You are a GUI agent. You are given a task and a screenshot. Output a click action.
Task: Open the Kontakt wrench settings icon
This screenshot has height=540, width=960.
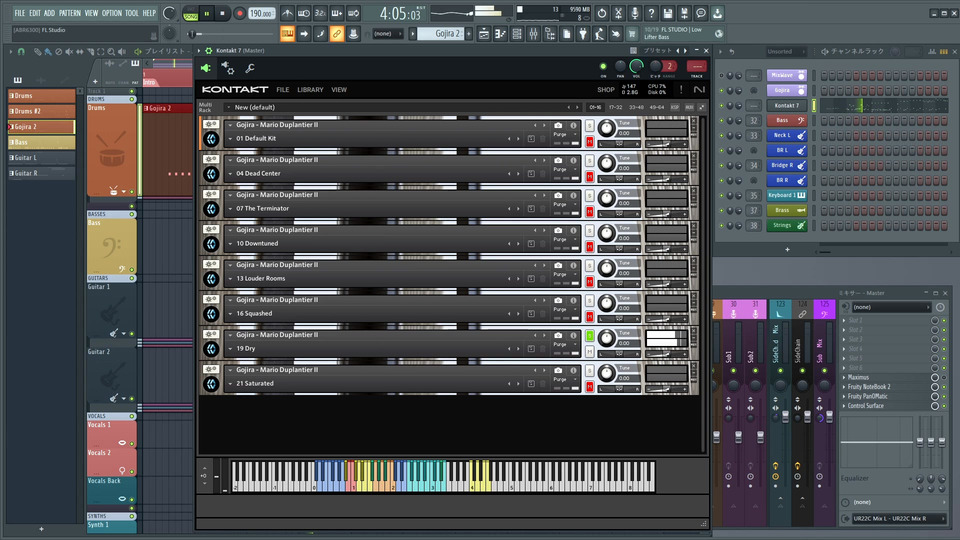click(x=250, y=68)
